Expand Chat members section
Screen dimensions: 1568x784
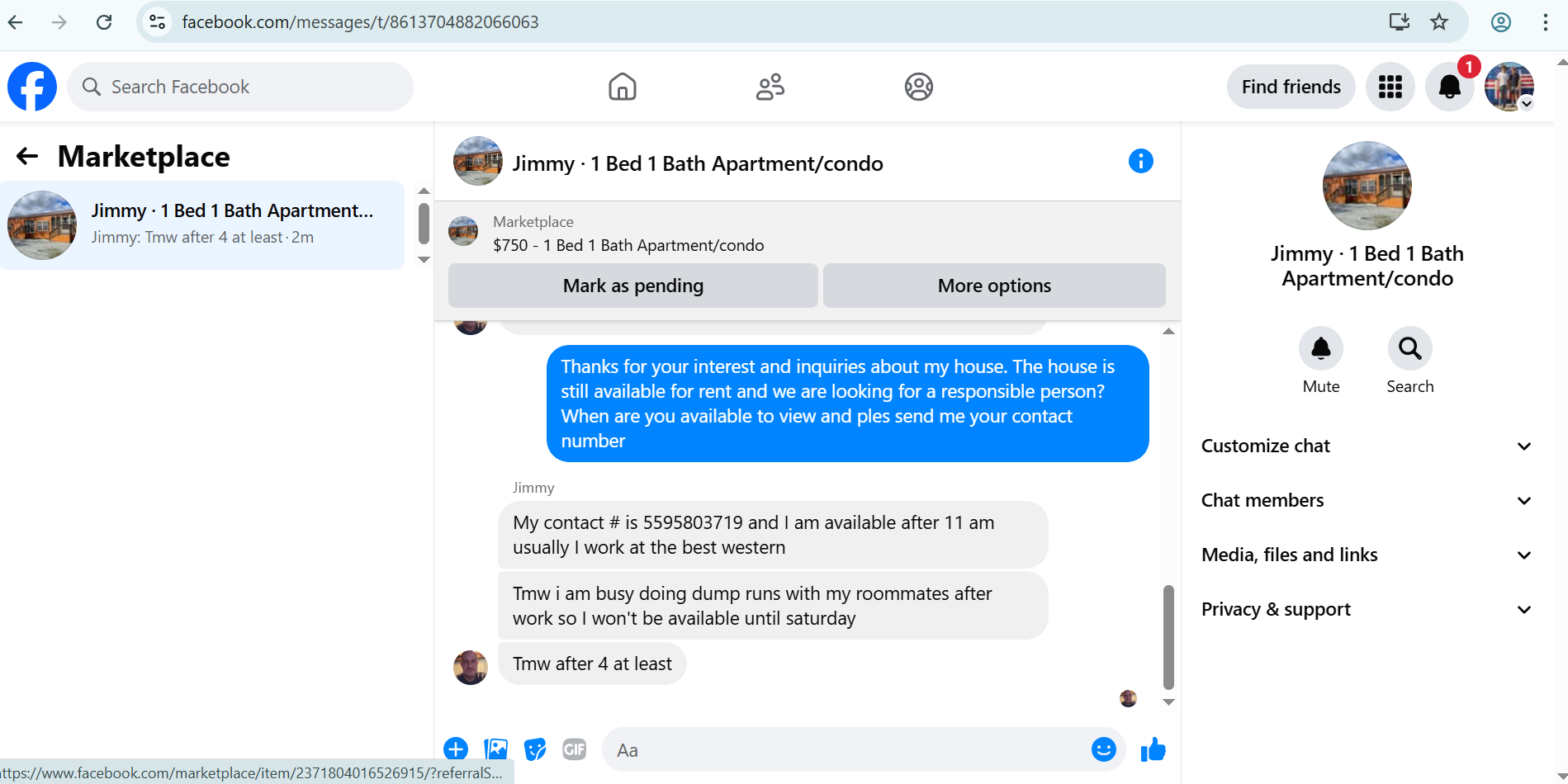pyautogui.click(x=1367, y=500)
